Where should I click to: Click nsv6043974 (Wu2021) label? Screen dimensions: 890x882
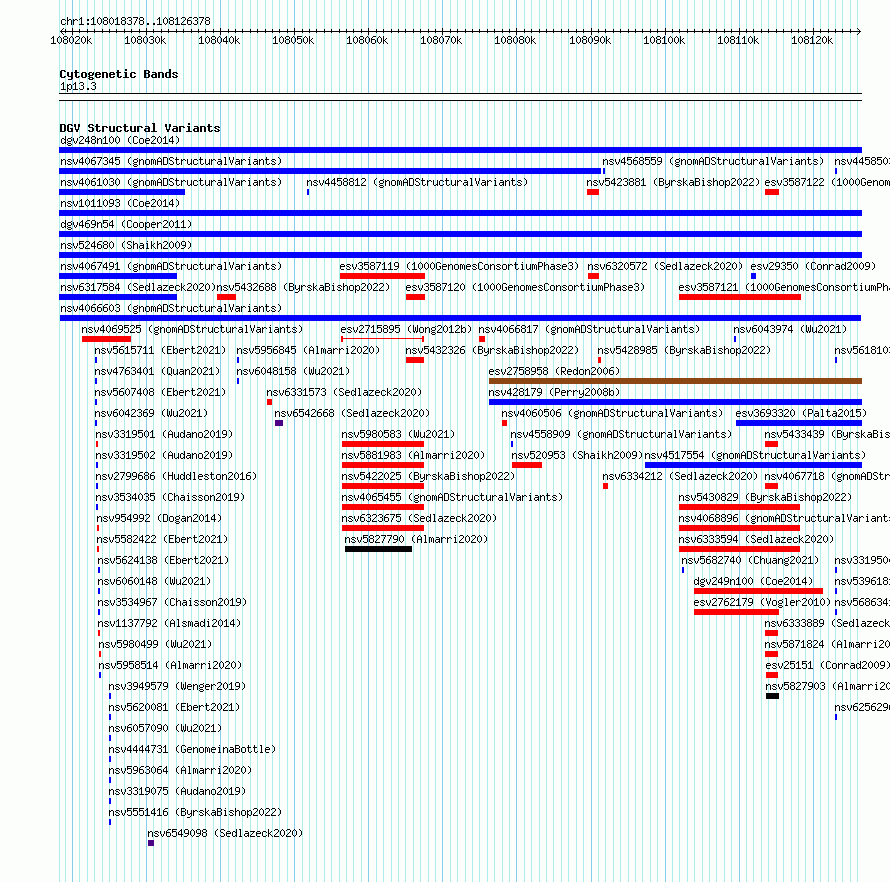point(790,329)
